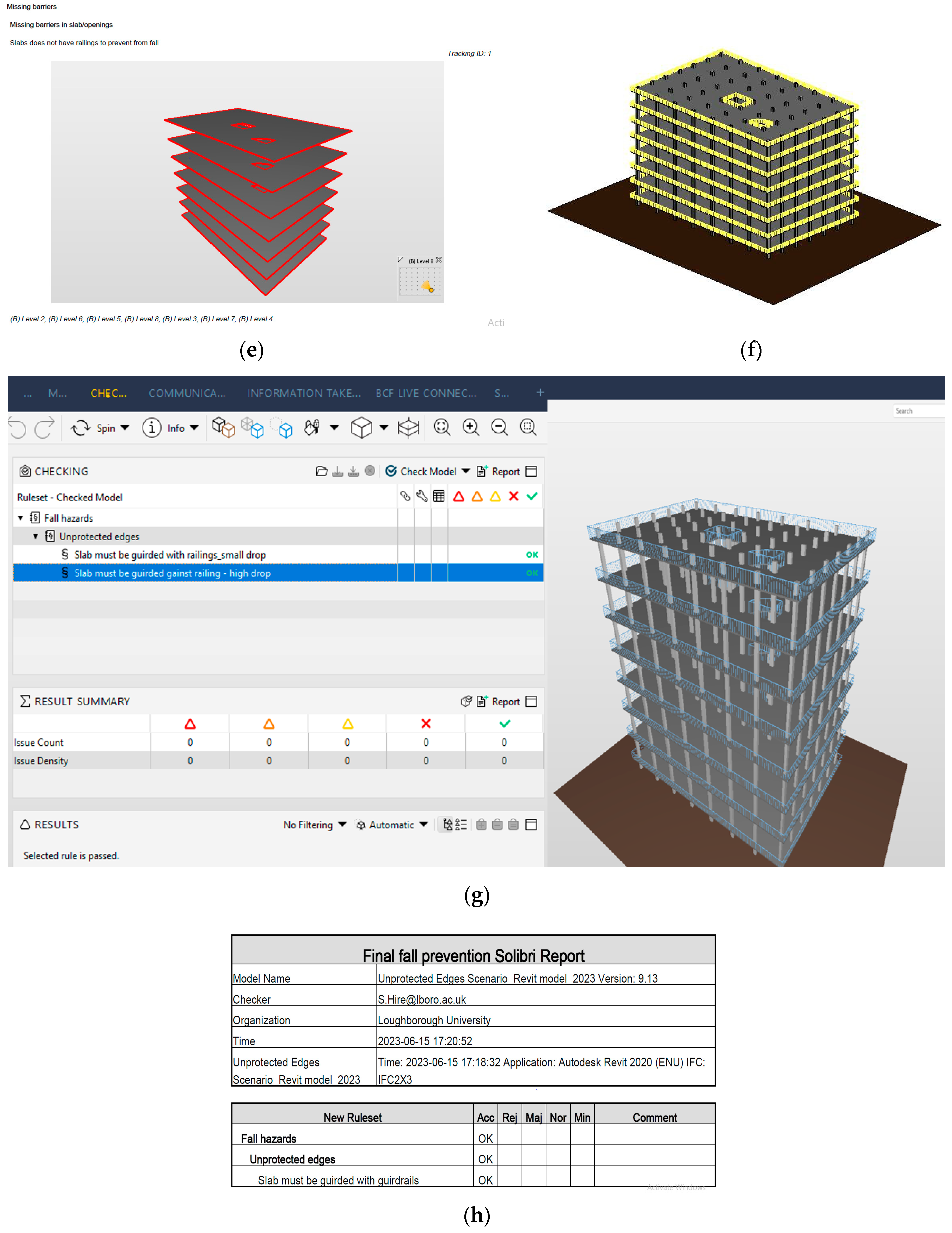Click the Zoom In magnifier icon
This screenshot has width=952, height=1233.
click(470, 427)
